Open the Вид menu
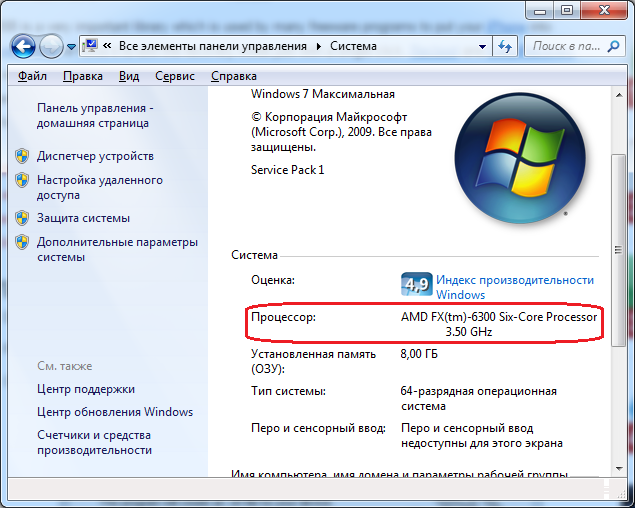This screenshot has height=508, width=635. [x=129, y=76]
